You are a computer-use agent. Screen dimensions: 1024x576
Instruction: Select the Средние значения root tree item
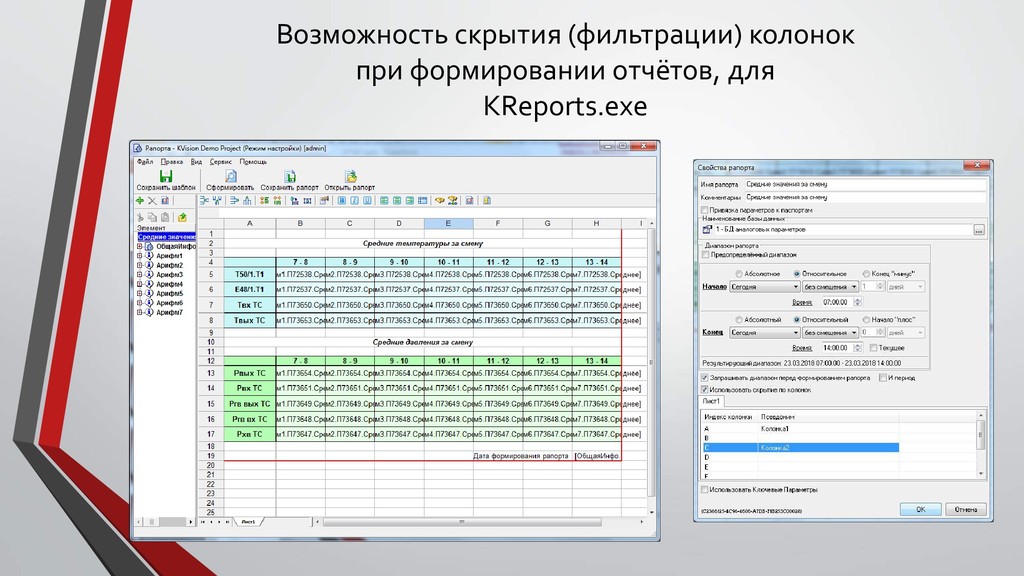(x=167, y=237)
